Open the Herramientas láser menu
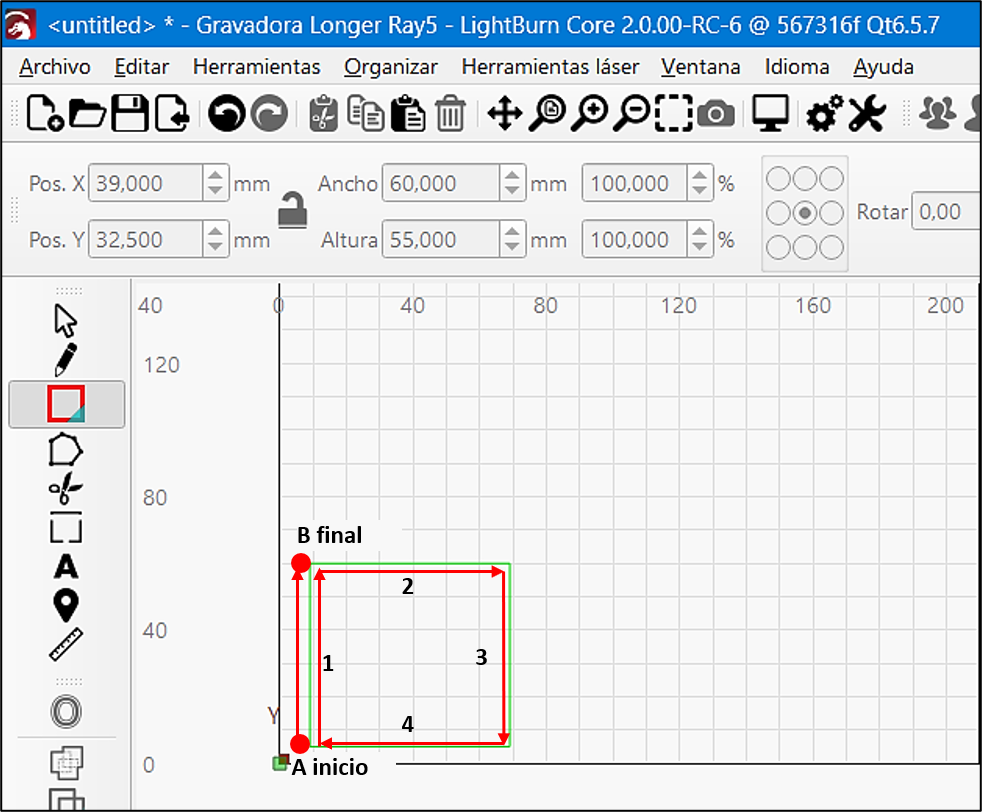The image size is (982, 812). (550, 66)
